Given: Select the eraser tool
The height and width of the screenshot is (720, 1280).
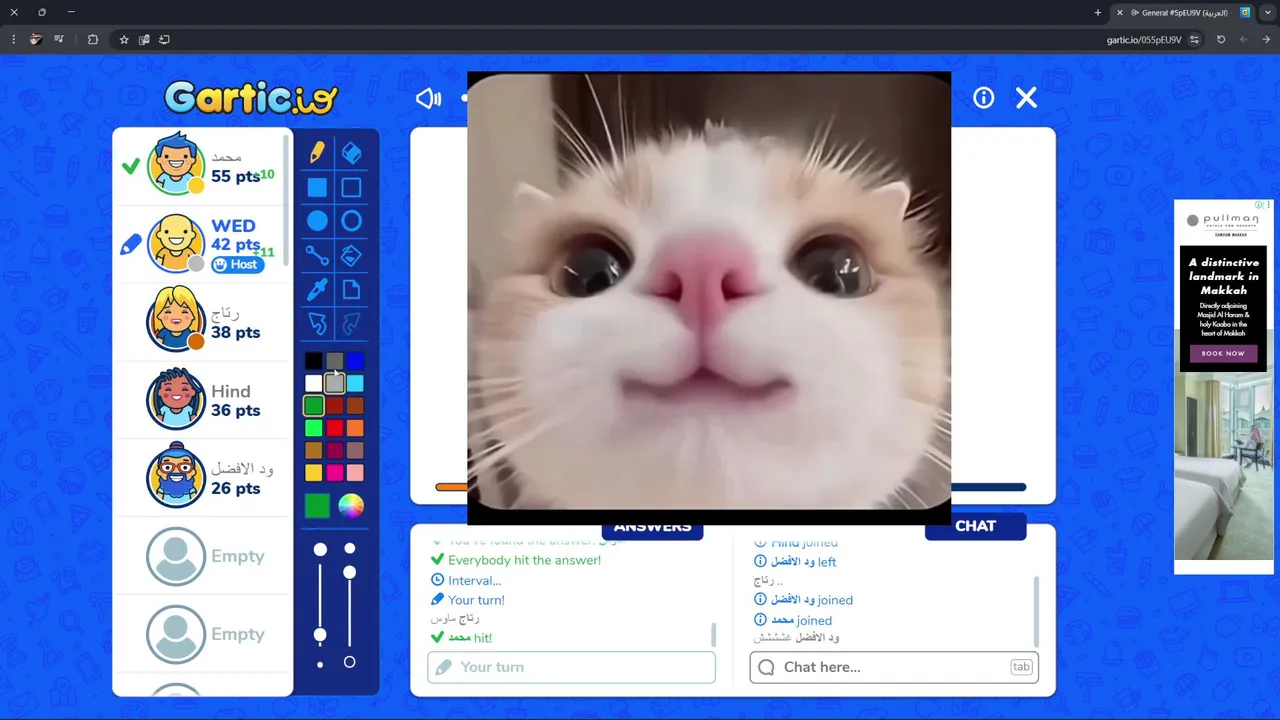Looking at the screenshot, I should 351,152.
